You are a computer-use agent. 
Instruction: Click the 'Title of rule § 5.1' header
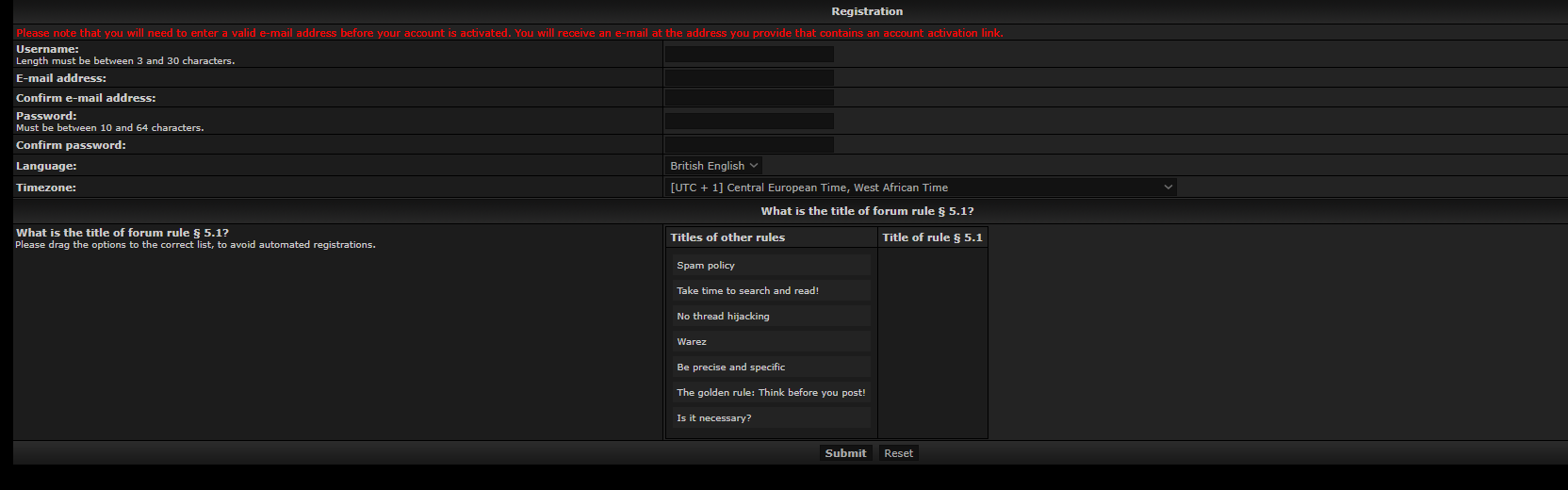932,237
